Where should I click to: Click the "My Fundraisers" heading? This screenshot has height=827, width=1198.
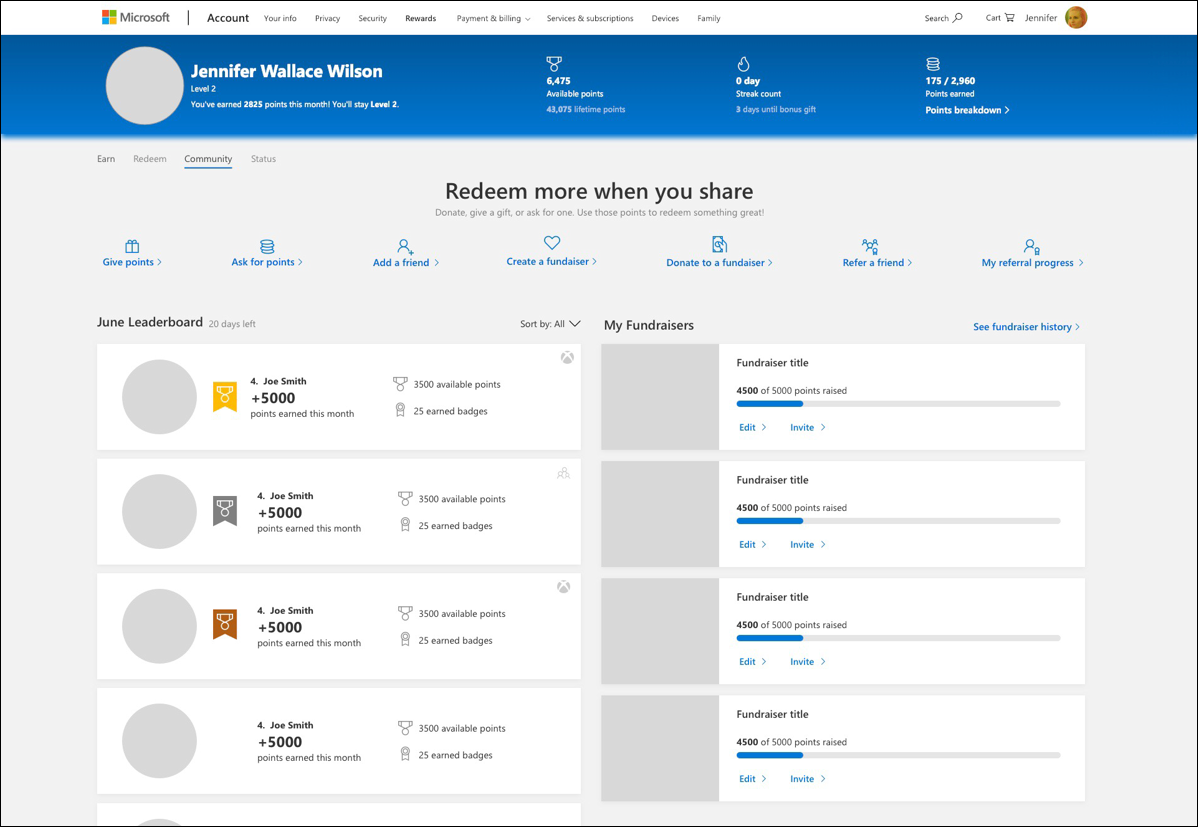[649, 325]
